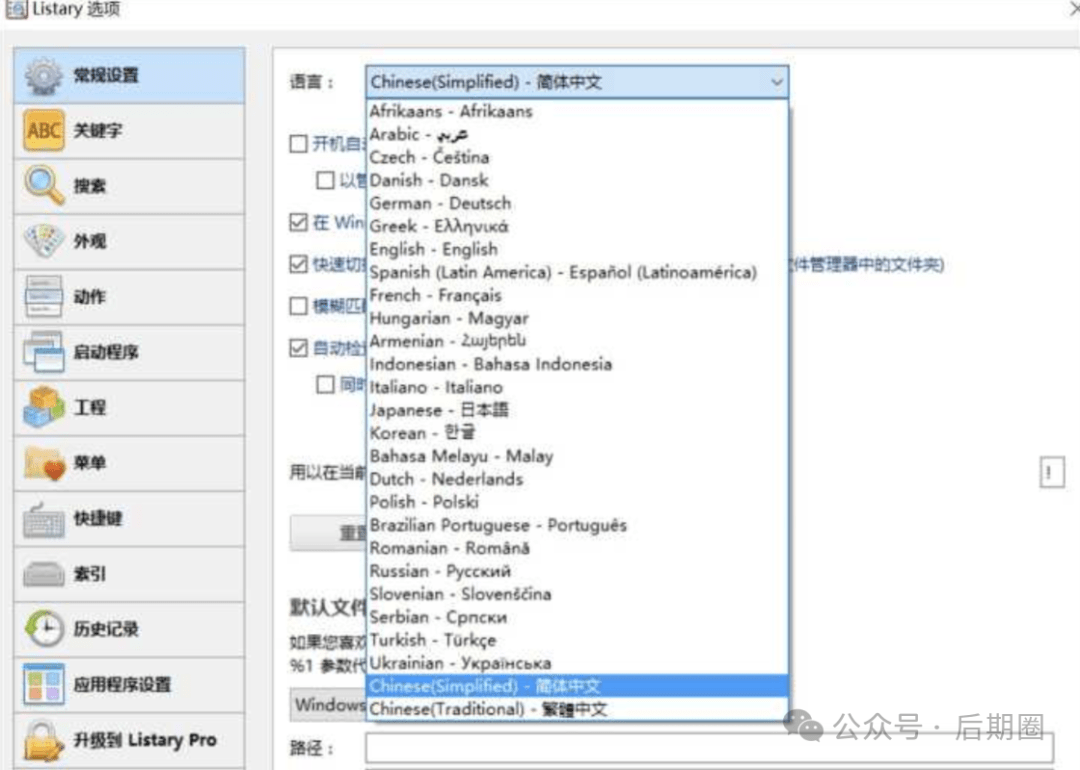Pick Spanish (Latin America) language

point(577,273)
